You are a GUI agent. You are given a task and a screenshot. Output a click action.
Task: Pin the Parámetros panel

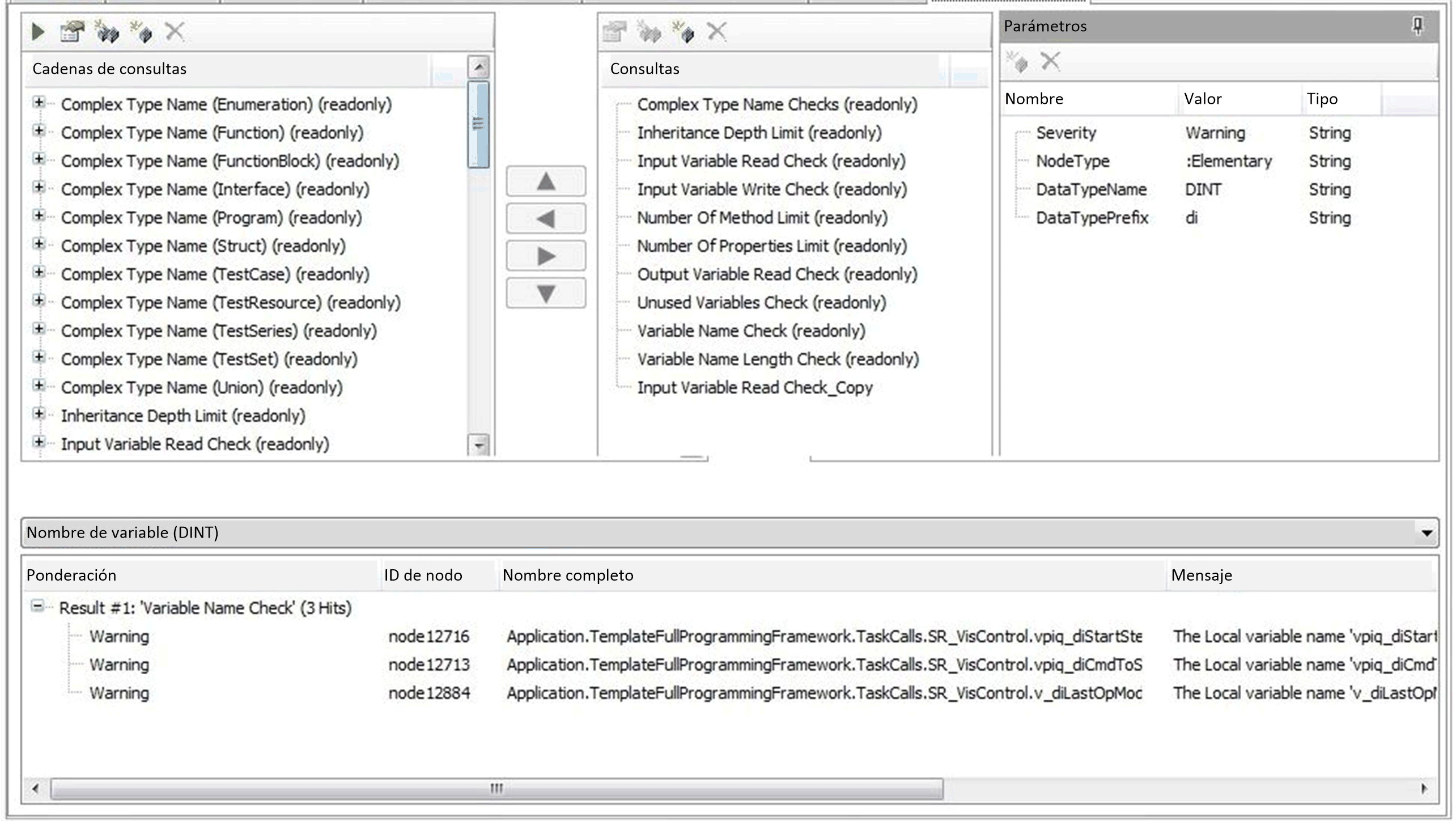pos(1417,26)
